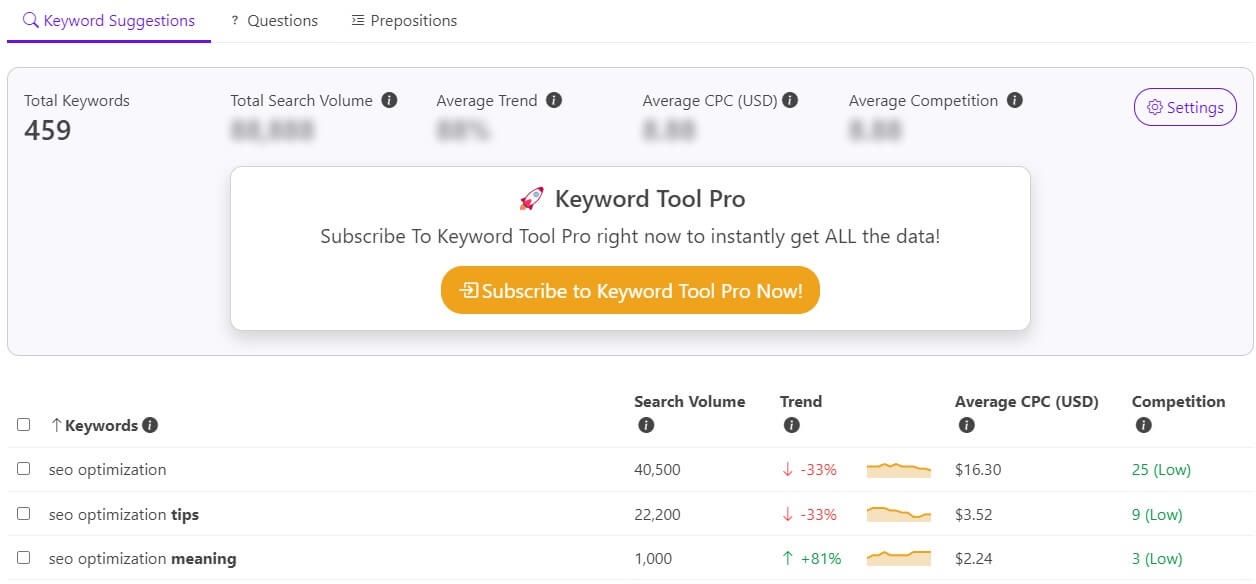Switch to the Prepositions tab
The width and height of the screenshot is (1256, 584).
(404, 20)
